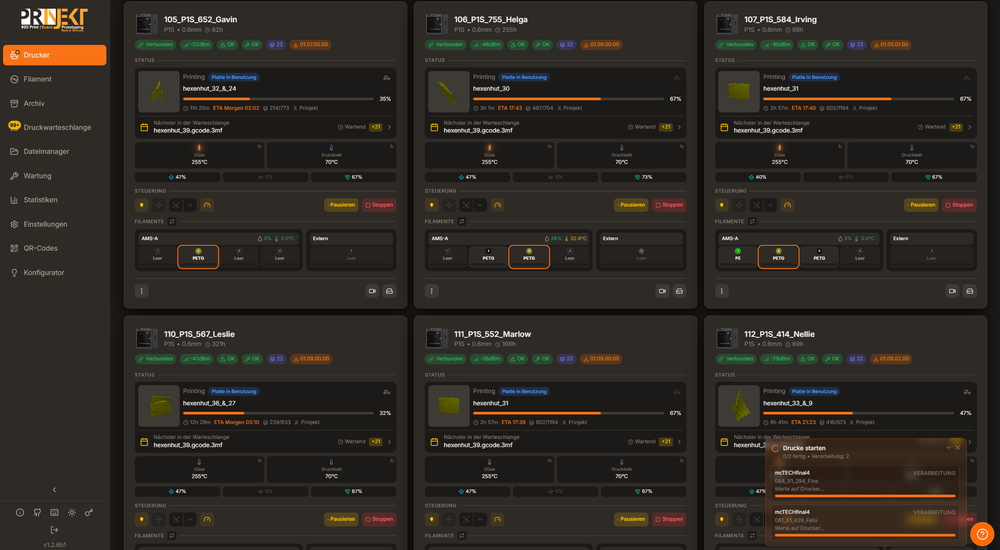Expand Leslie's next-in-queue row with the chevron

click(390, 442)
